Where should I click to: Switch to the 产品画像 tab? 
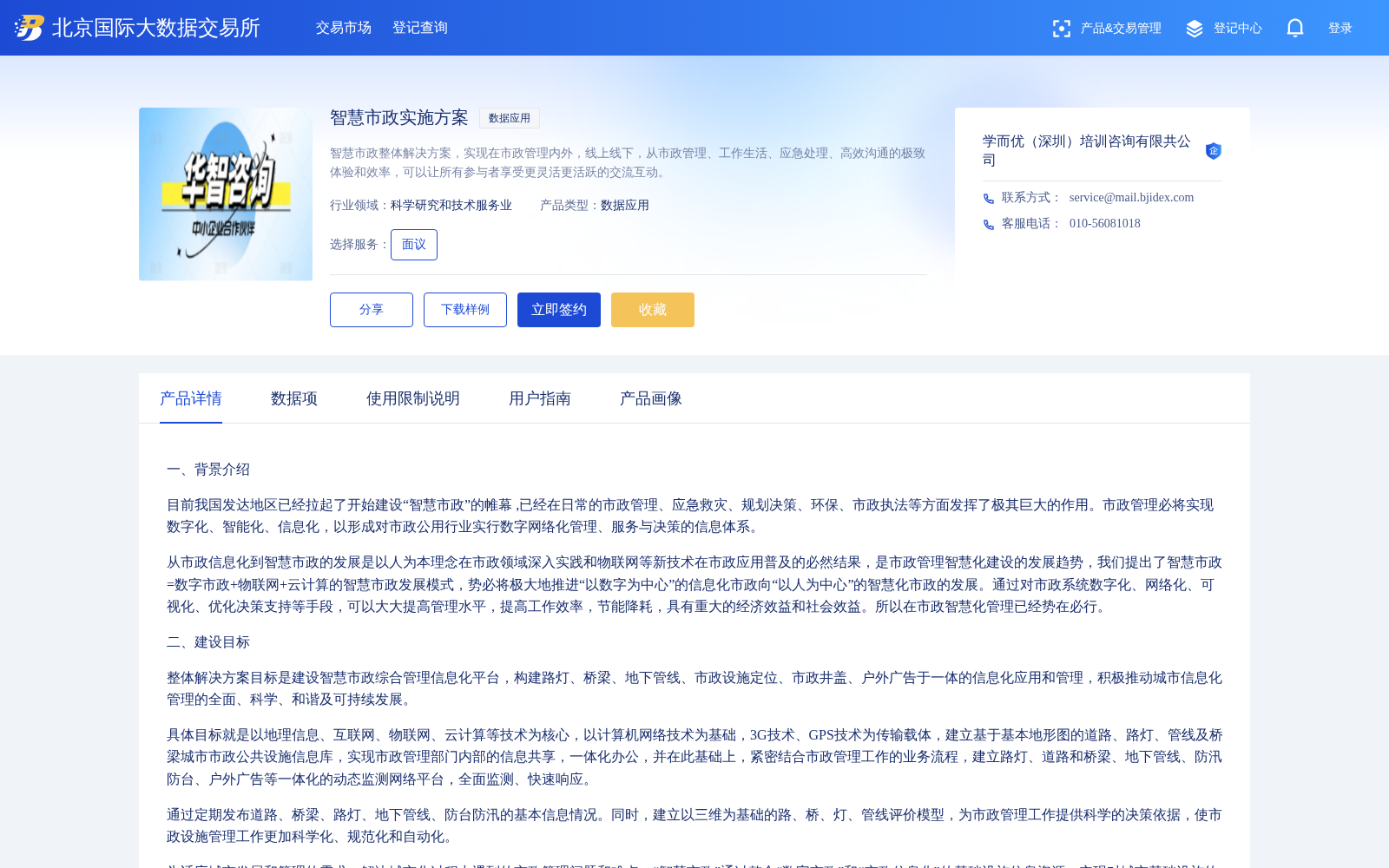coord(651,398)
